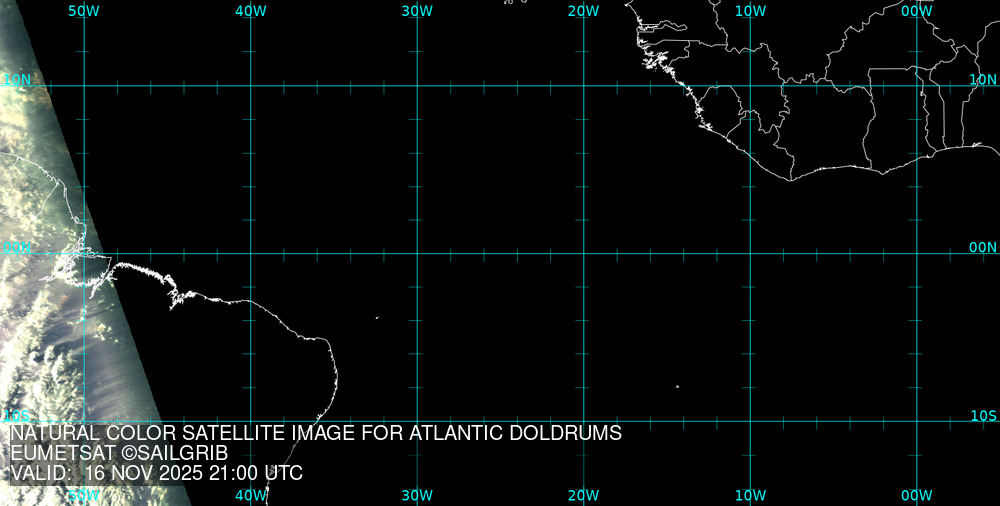Click the 20W longitude label along the top edge
The height and width of the screenshot is (506, 1000).
tap(583, 11)
